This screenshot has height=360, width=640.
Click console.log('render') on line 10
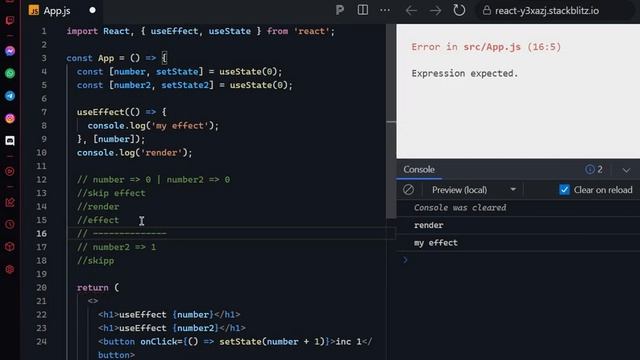point(134,153)
